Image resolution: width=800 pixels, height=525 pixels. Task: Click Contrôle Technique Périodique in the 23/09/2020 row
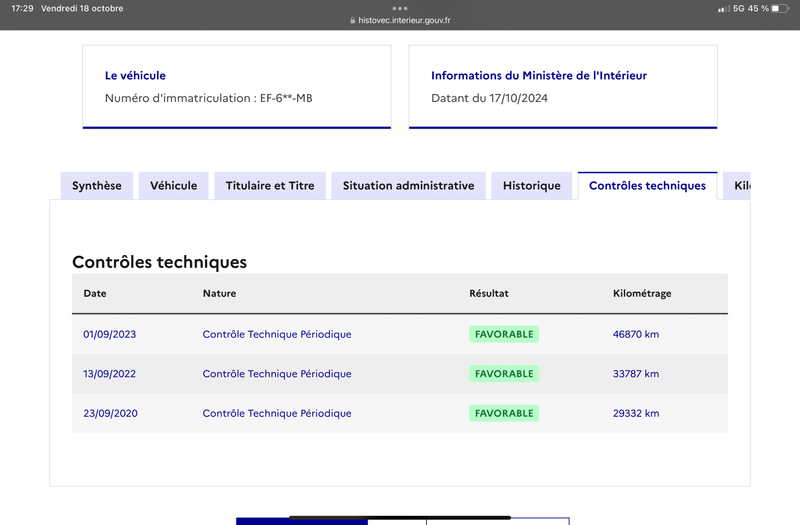[x=277, y=413]
